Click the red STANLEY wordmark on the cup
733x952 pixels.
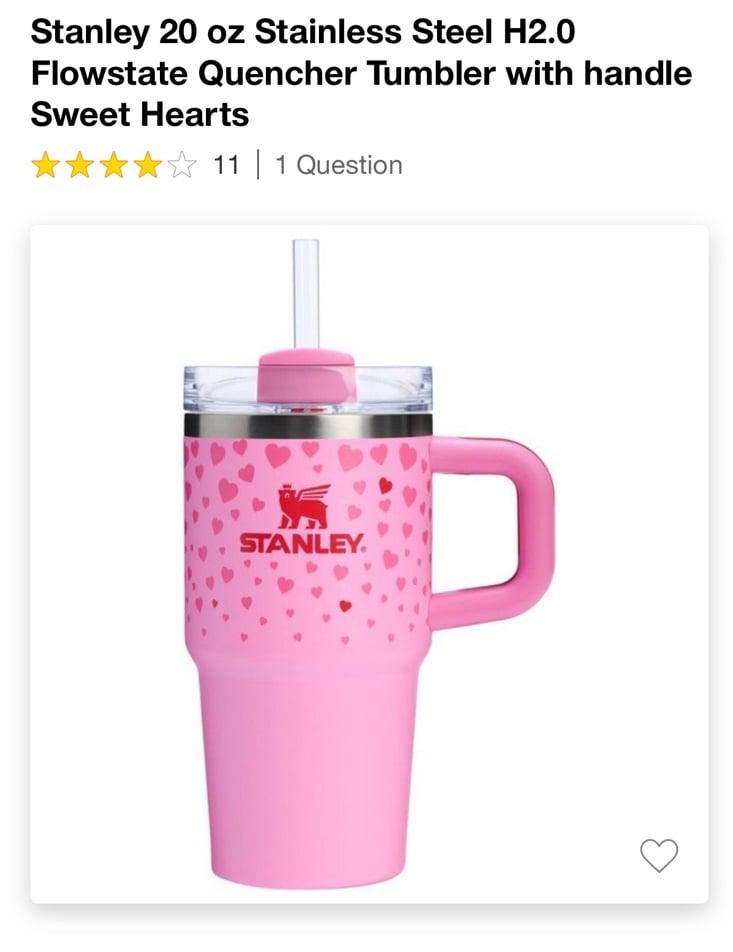tap(302, 543)
